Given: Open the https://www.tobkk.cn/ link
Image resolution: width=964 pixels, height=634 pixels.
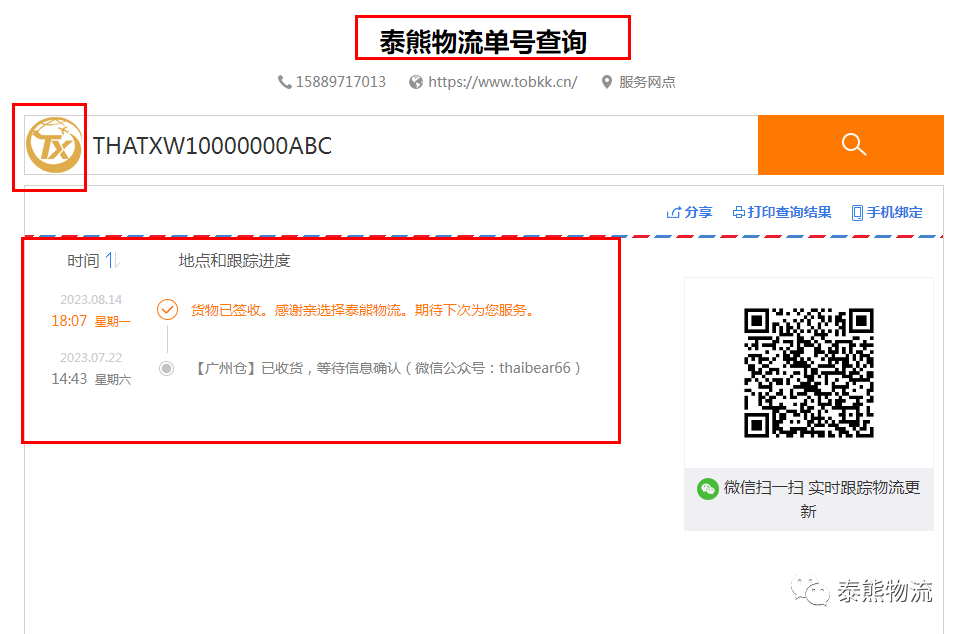Looking at the screenshot, I should click(502, 82).
